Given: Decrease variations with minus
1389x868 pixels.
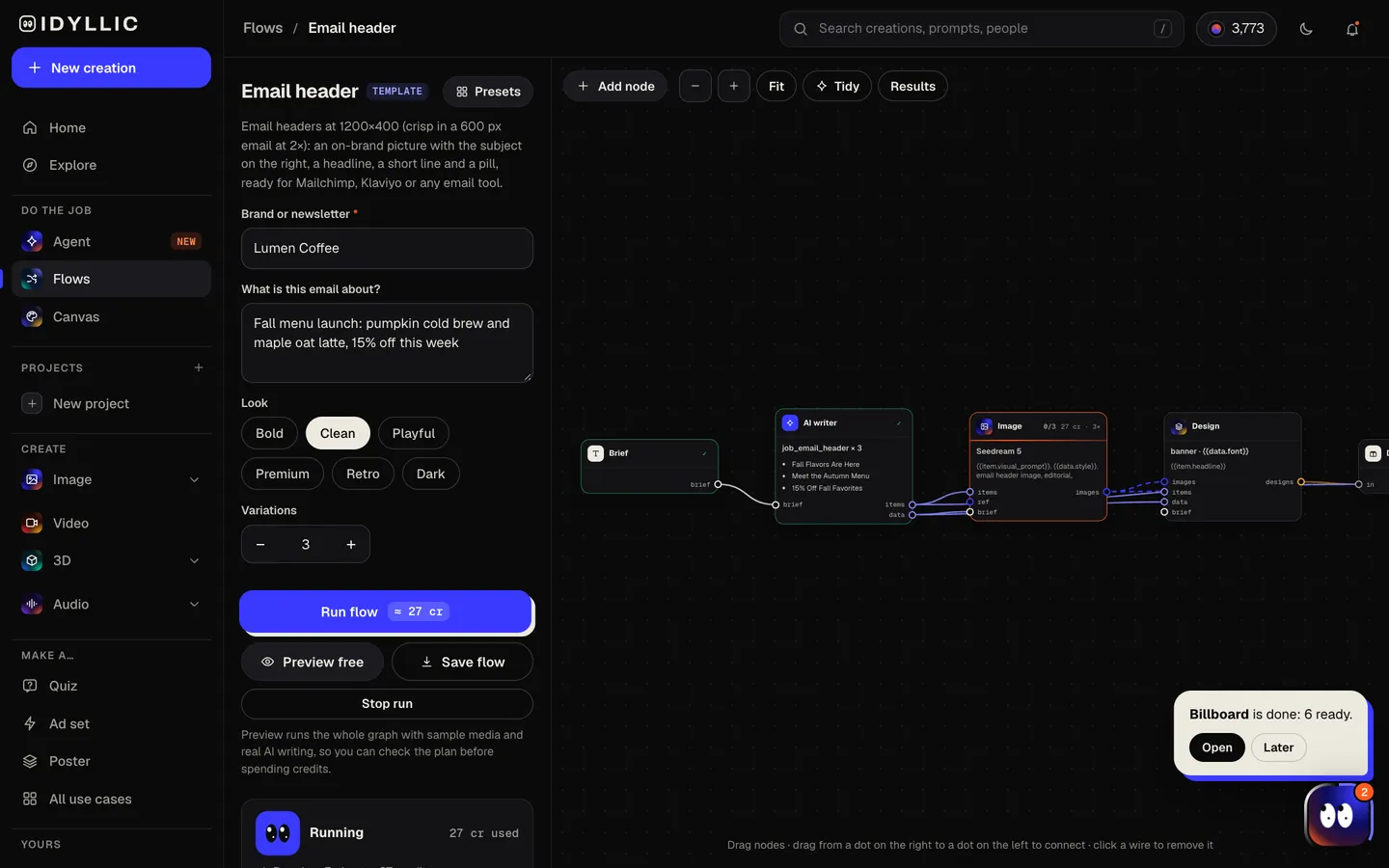Looking at the screenshot, I should 260,545.
